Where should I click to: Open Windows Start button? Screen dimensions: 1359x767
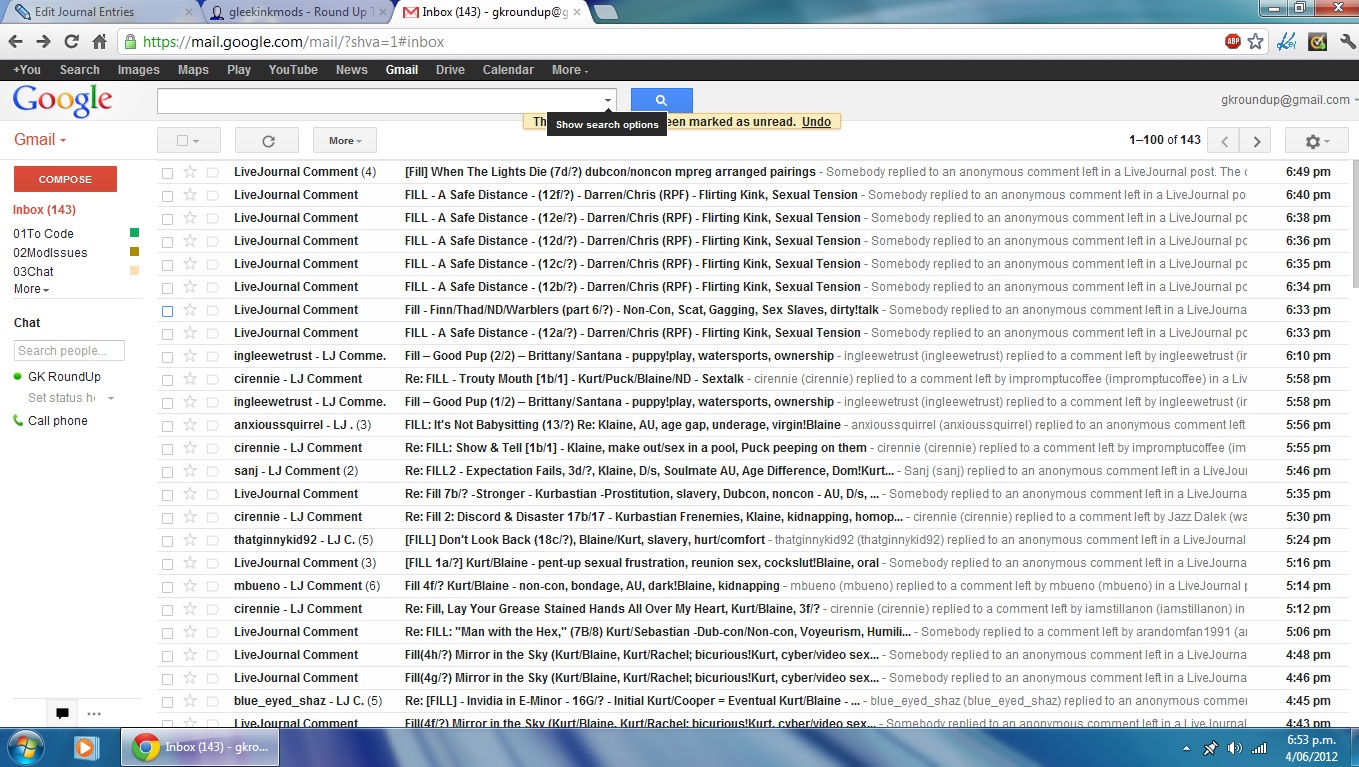pyautogui.click(x=27, y=747)
